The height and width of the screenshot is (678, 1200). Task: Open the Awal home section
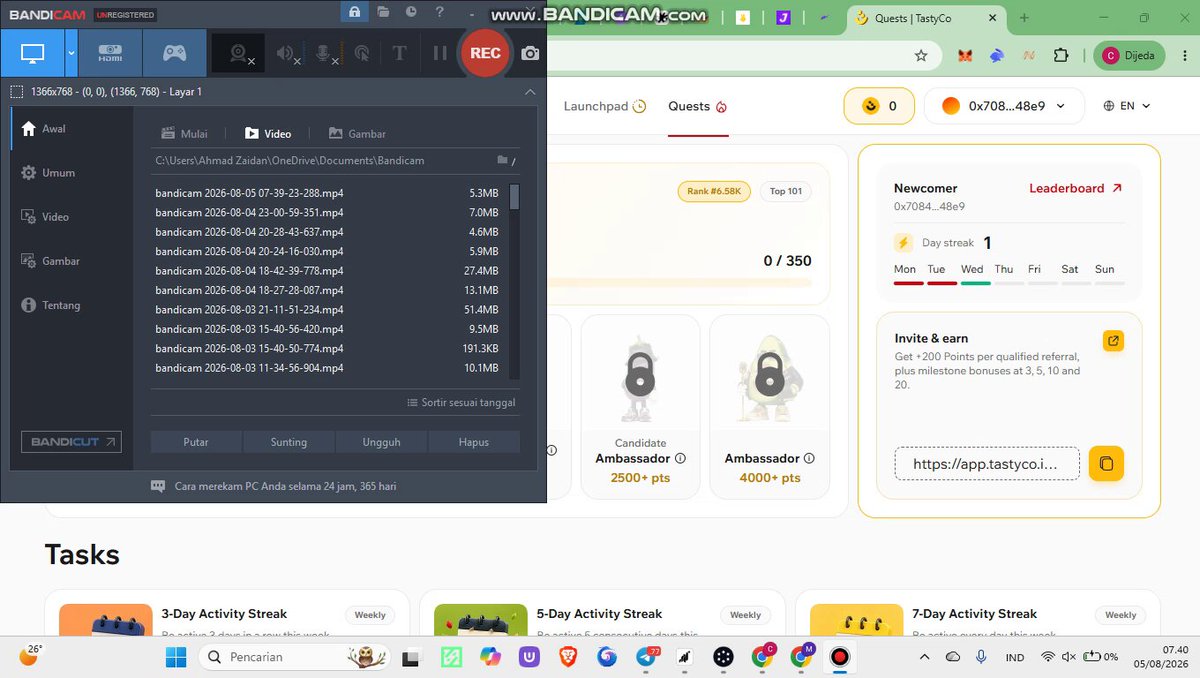72,129
